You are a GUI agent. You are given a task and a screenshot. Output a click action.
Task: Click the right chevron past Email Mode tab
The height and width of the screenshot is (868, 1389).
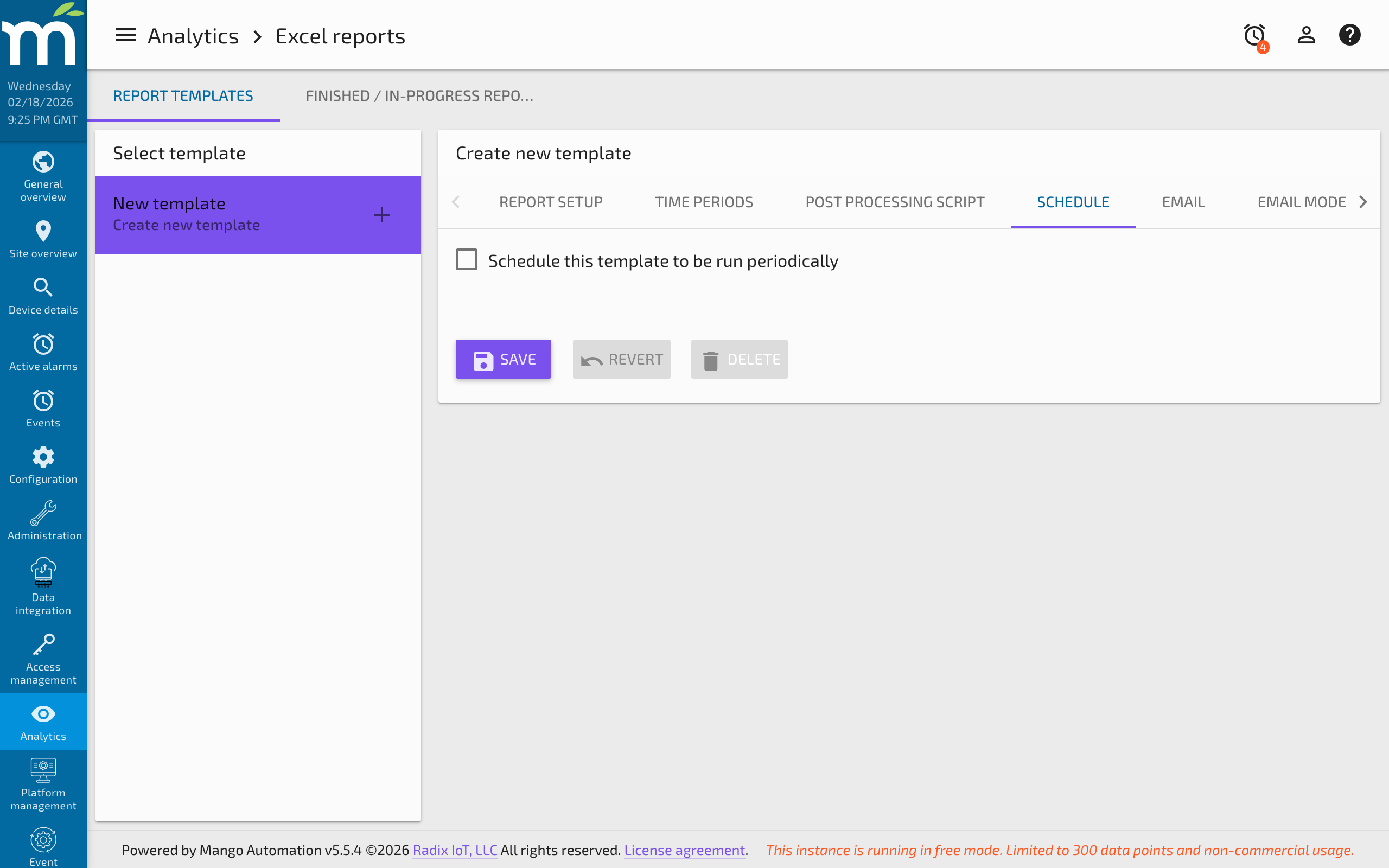point(1363,201)
